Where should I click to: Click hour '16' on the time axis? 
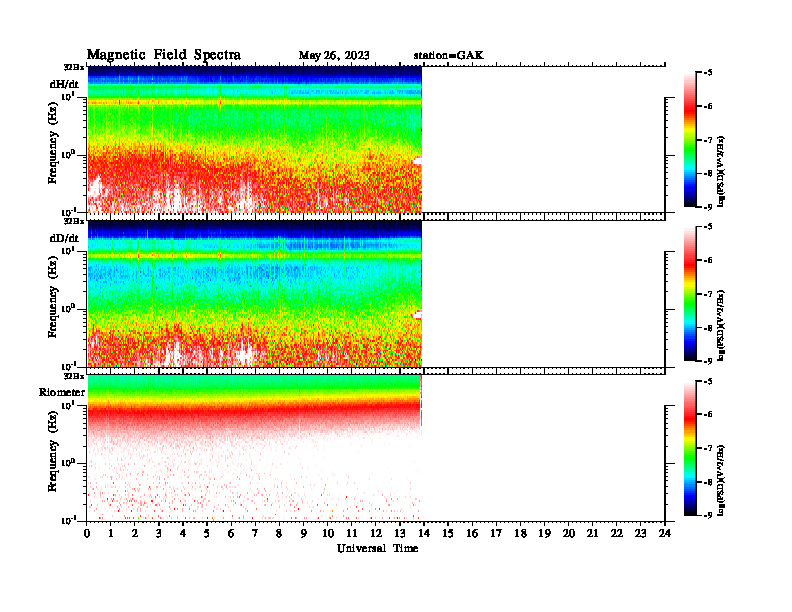click(x=472, y=534)
